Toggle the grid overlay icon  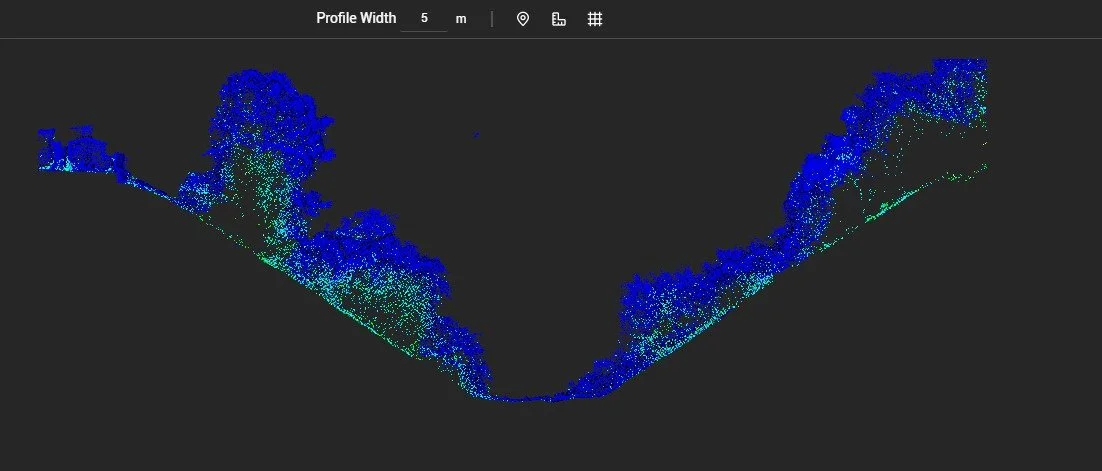[595, 19]
